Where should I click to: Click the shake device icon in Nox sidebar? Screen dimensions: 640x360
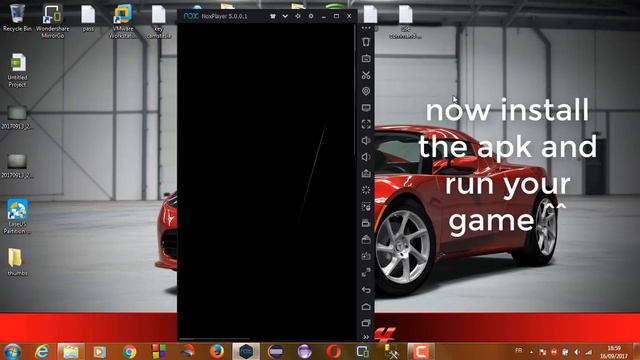point(366,42)
